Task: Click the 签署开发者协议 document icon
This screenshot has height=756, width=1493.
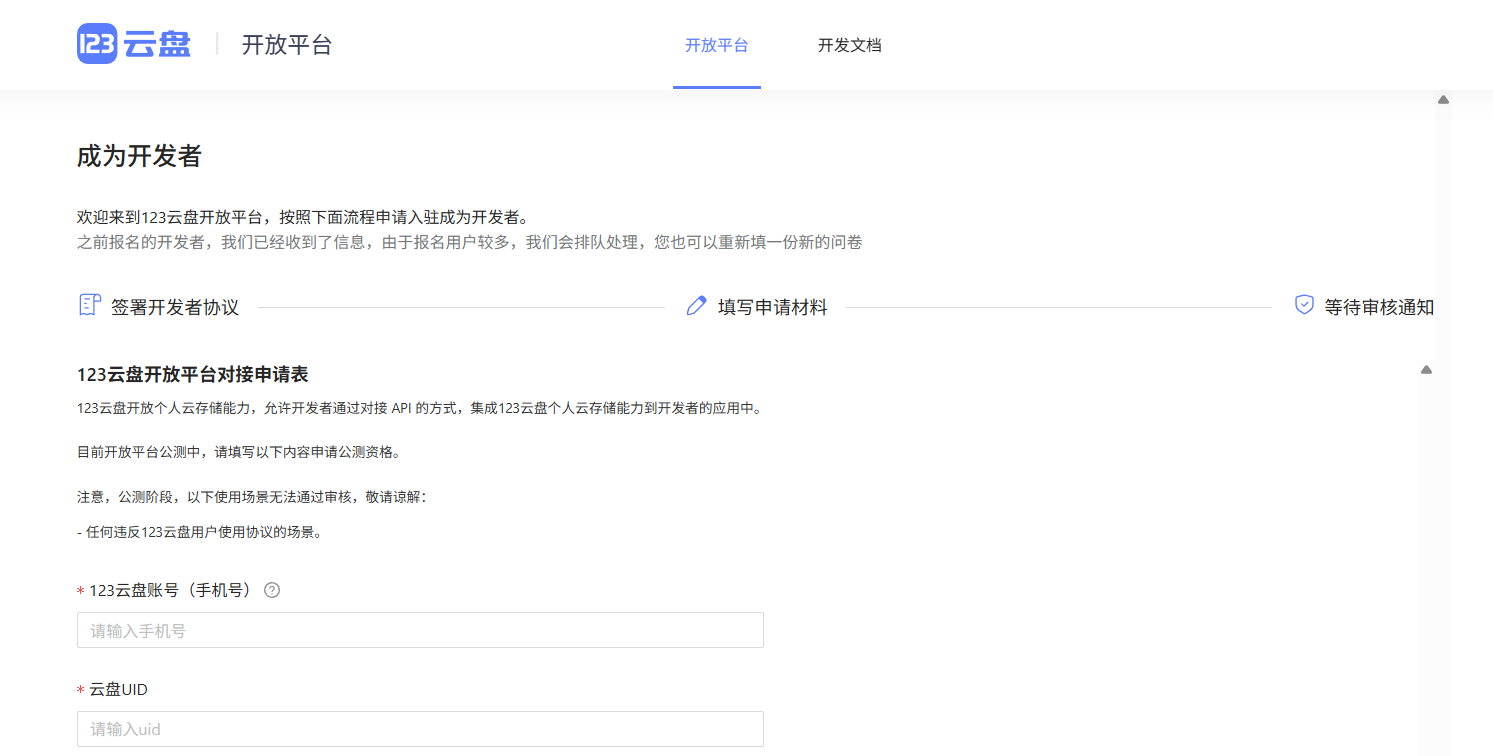Action: tap(90, 306)
